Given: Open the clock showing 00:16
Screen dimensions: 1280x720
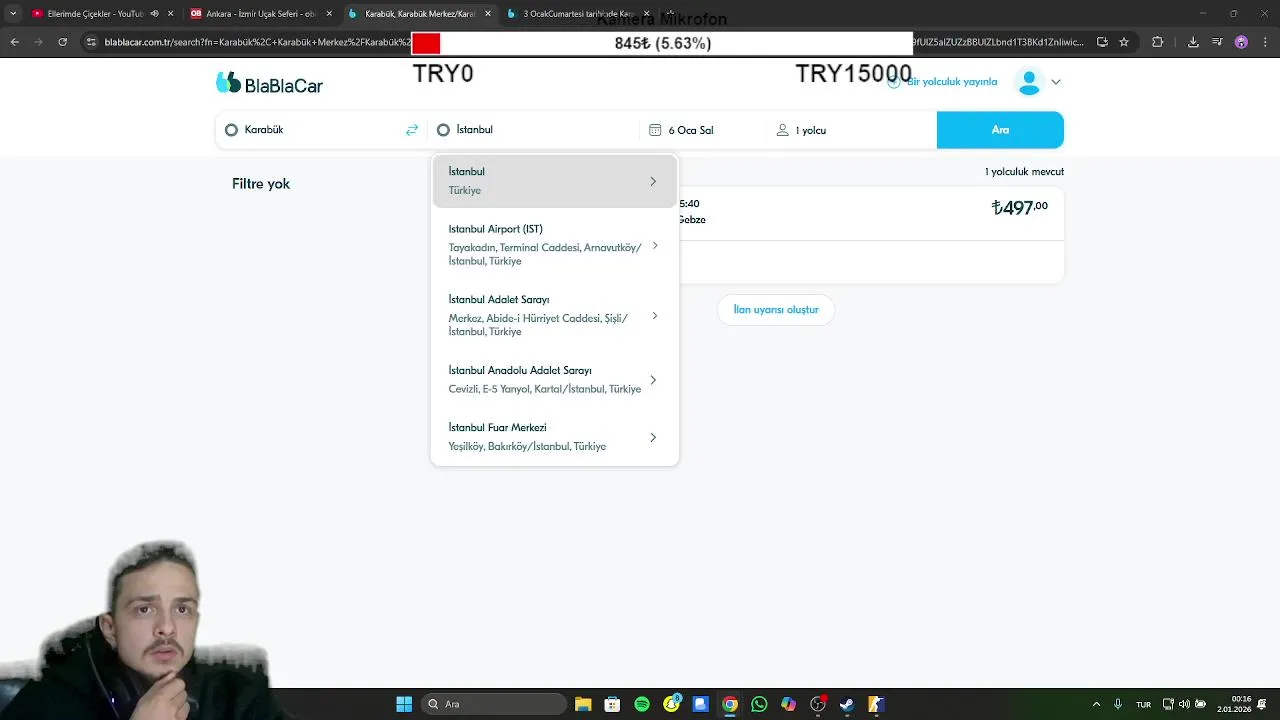Looking at the screenshot, I should pyautogui.click(x=1234, y=704).
